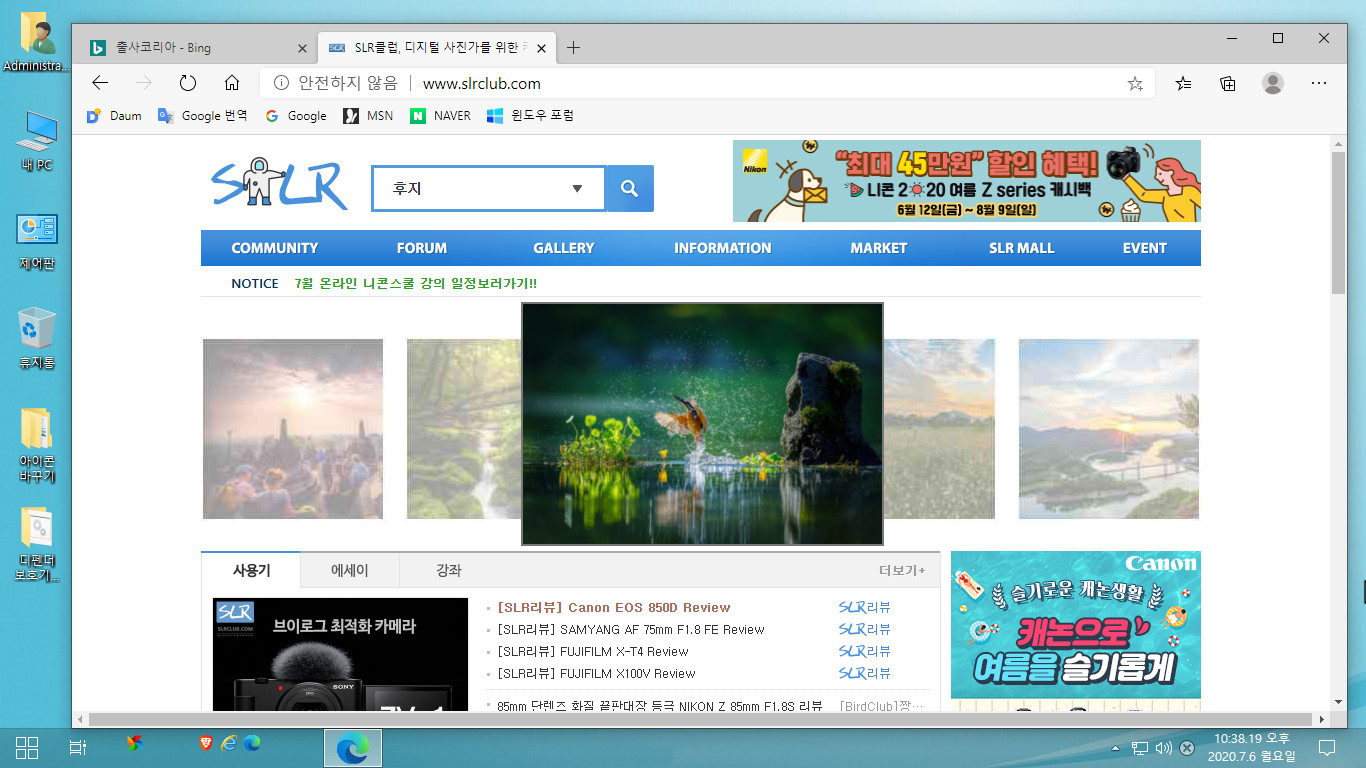The width and height of the screenshot is (1366, 768).
Task: Open Task View on the taskbar
Action: coord(78,747)
